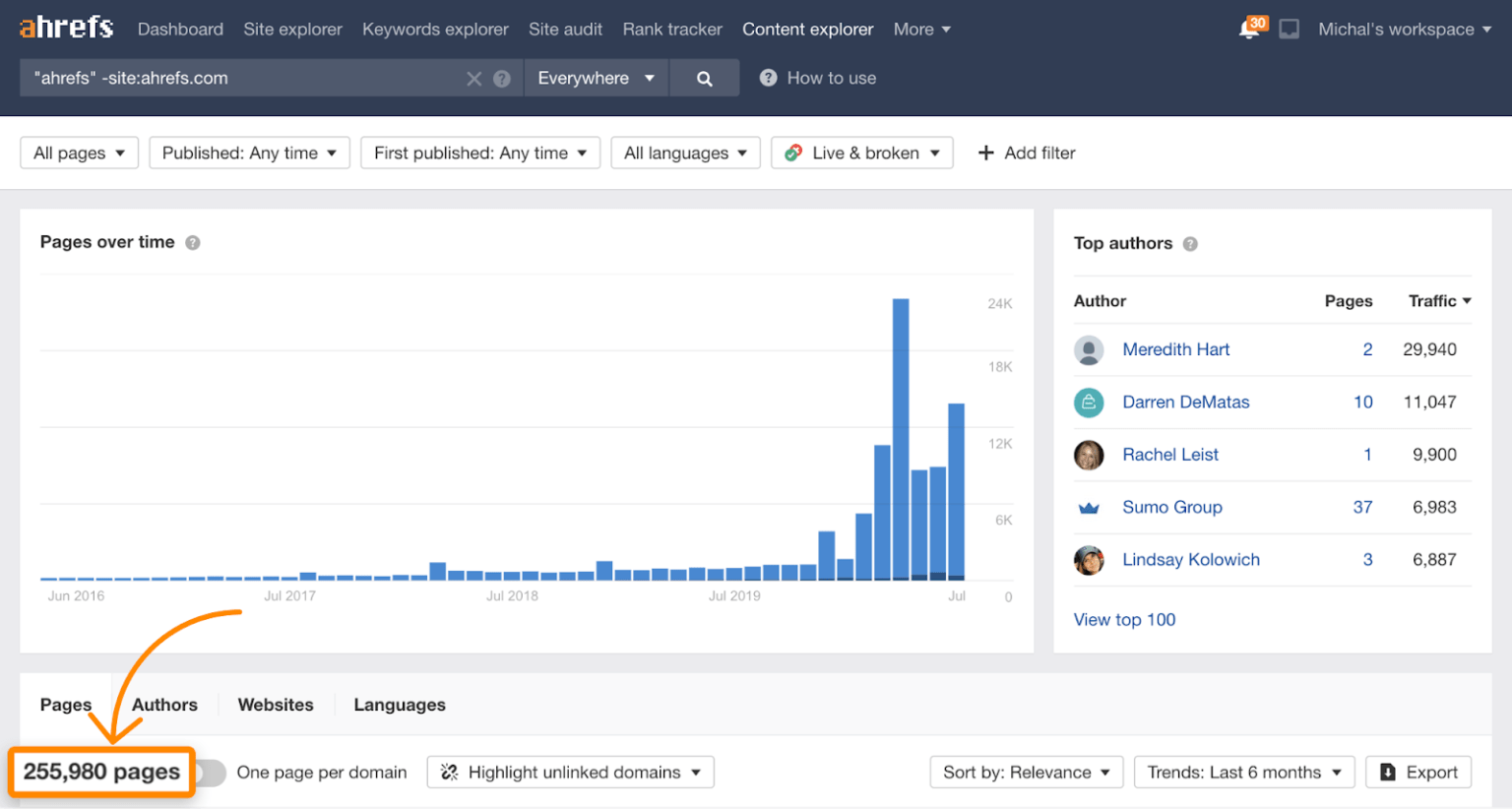The image size is (1512, 809).
Task: Click the search syntax help question mark
Action: [x=502, y=79]
